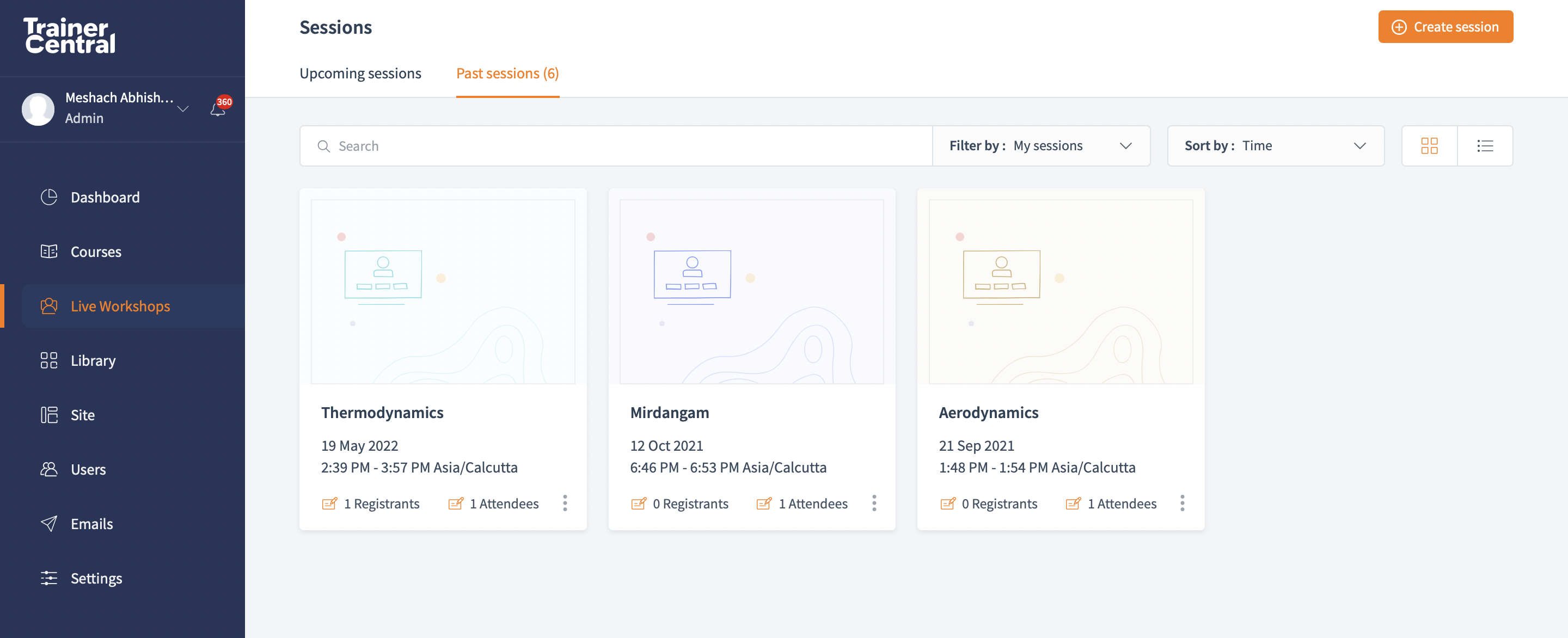The height and width of the screenshot is (638, 1568).
Task: View 1 Registrants for Thermodynamics
Action: pos(382,504)
